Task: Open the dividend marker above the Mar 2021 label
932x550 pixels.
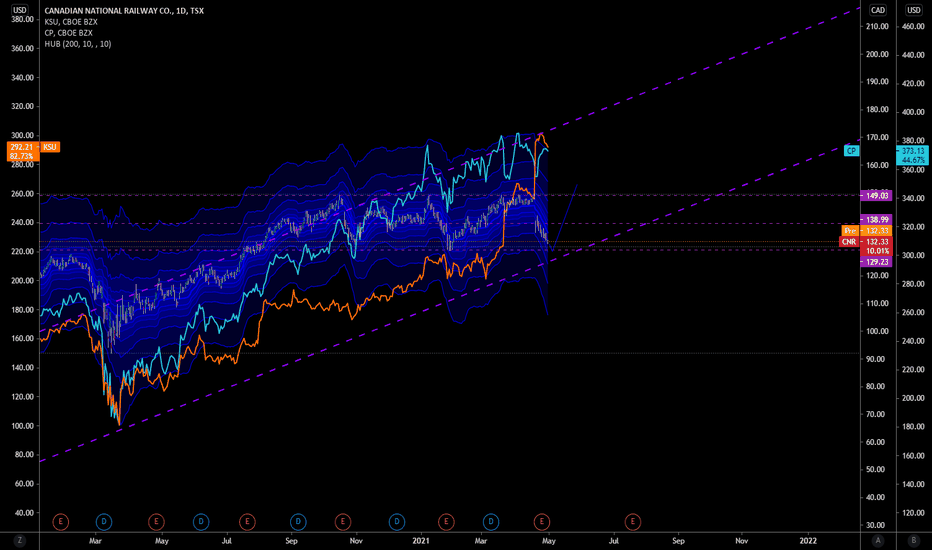Action: pyautogui.click(x=491, y=522)
